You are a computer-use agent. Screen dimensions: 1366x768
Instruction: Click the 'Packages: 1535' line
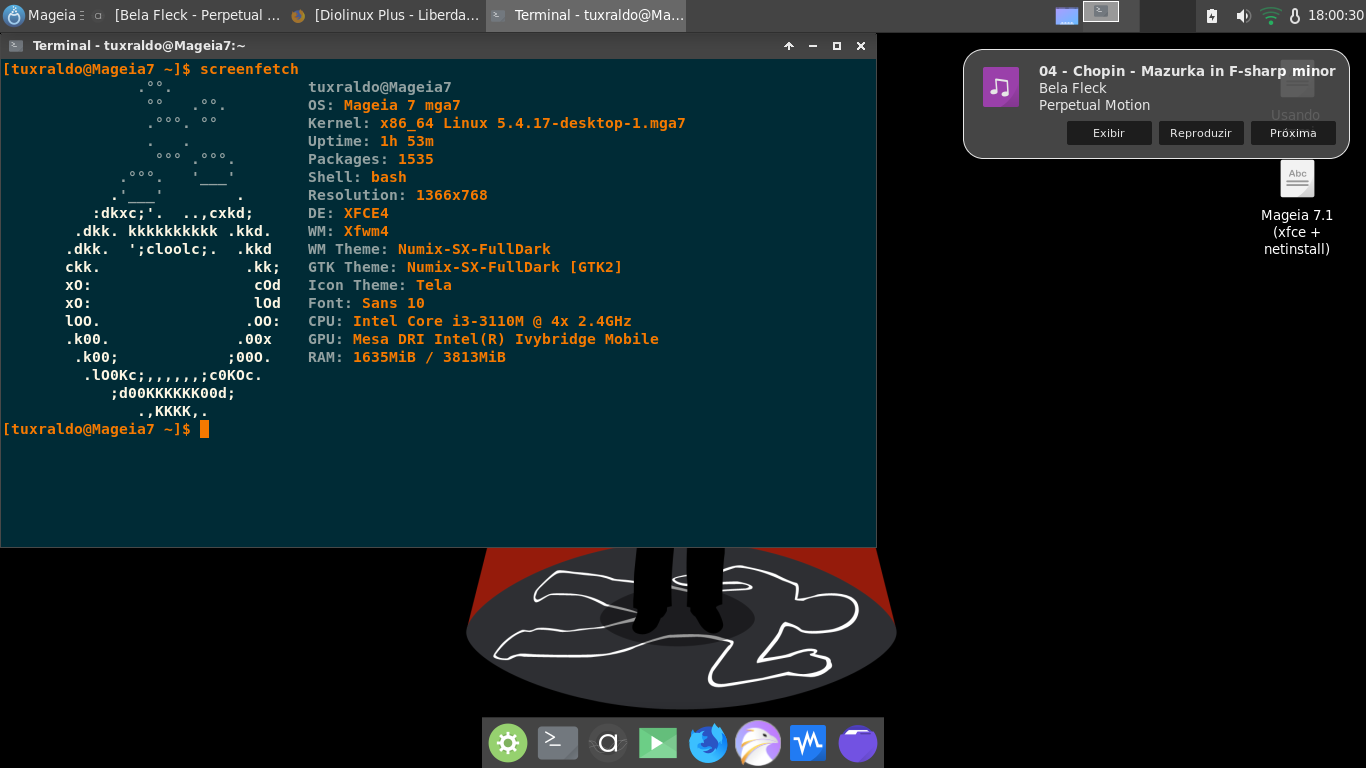click(371, 159)
